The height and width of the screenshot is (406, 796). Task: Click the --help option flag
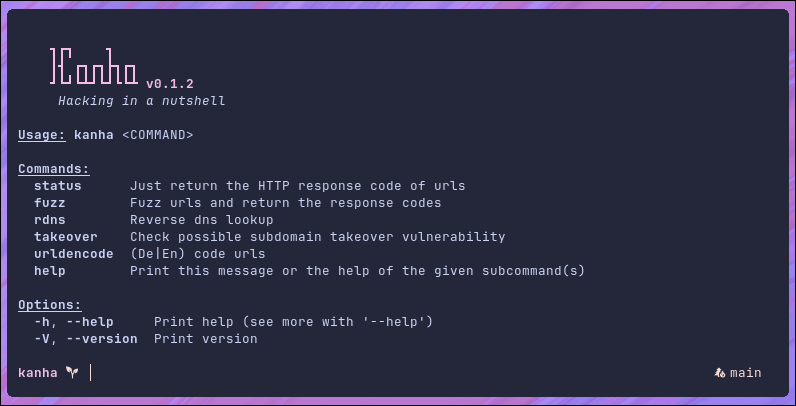tap(90, 322)
